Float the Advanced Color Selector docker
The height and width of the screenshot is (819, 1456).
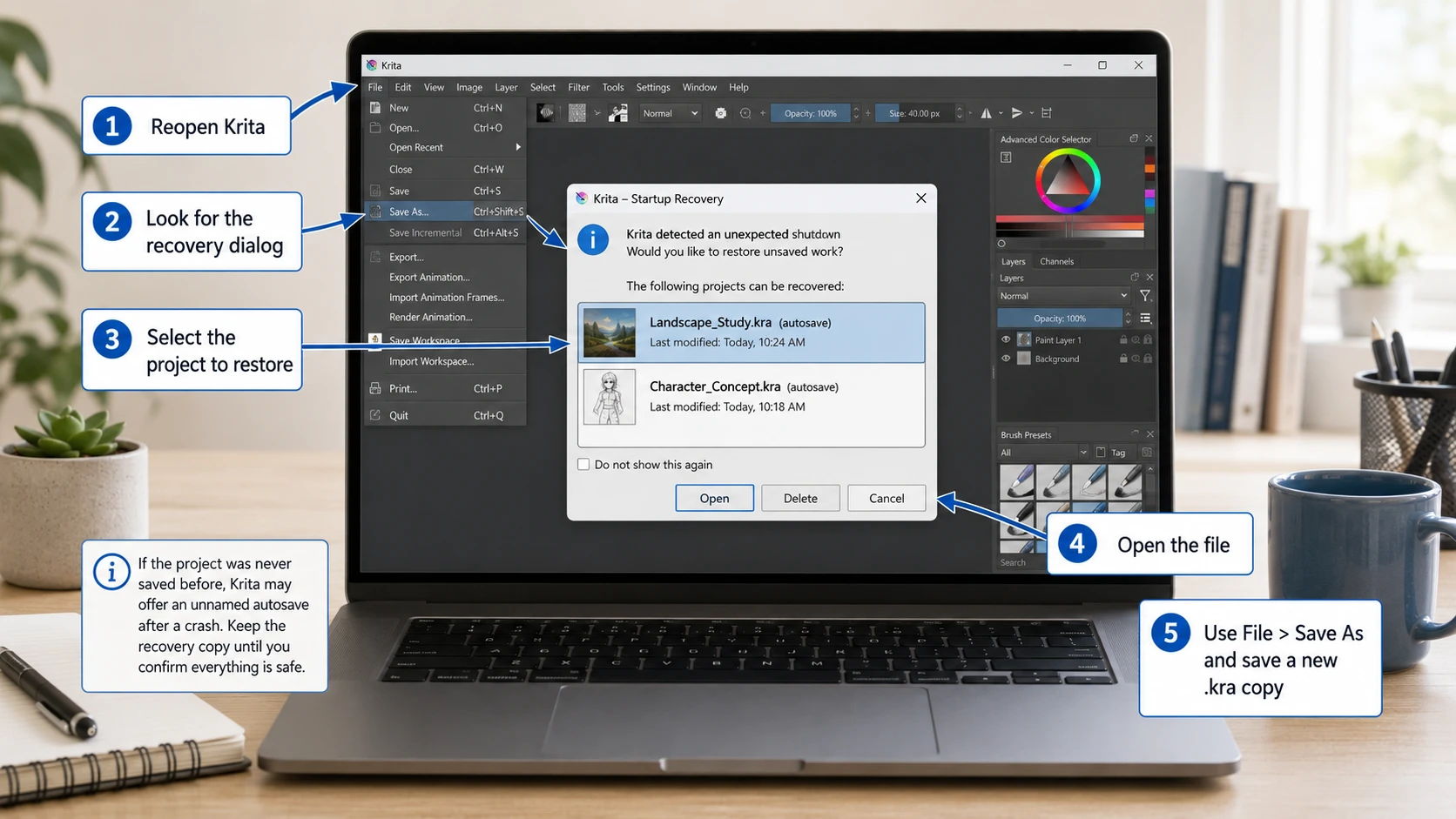coord(1134,138)
